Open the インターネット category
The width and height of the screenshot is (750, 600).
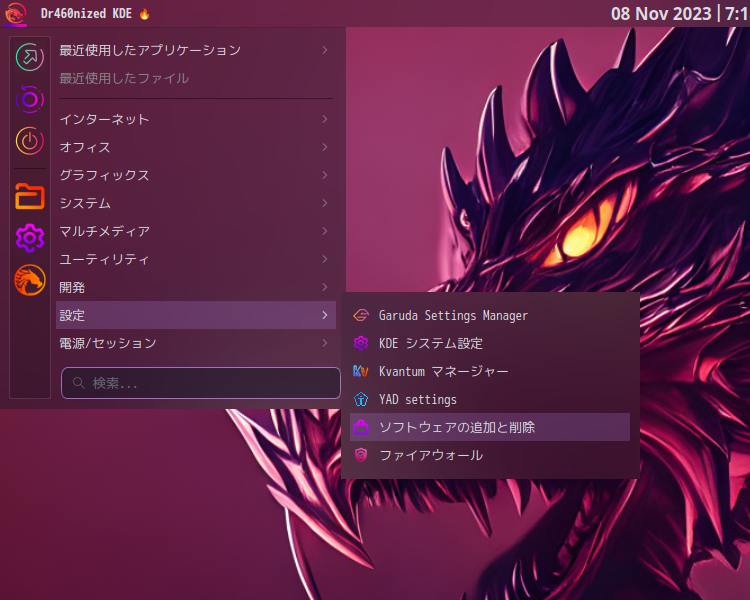(x=196, y=119)
